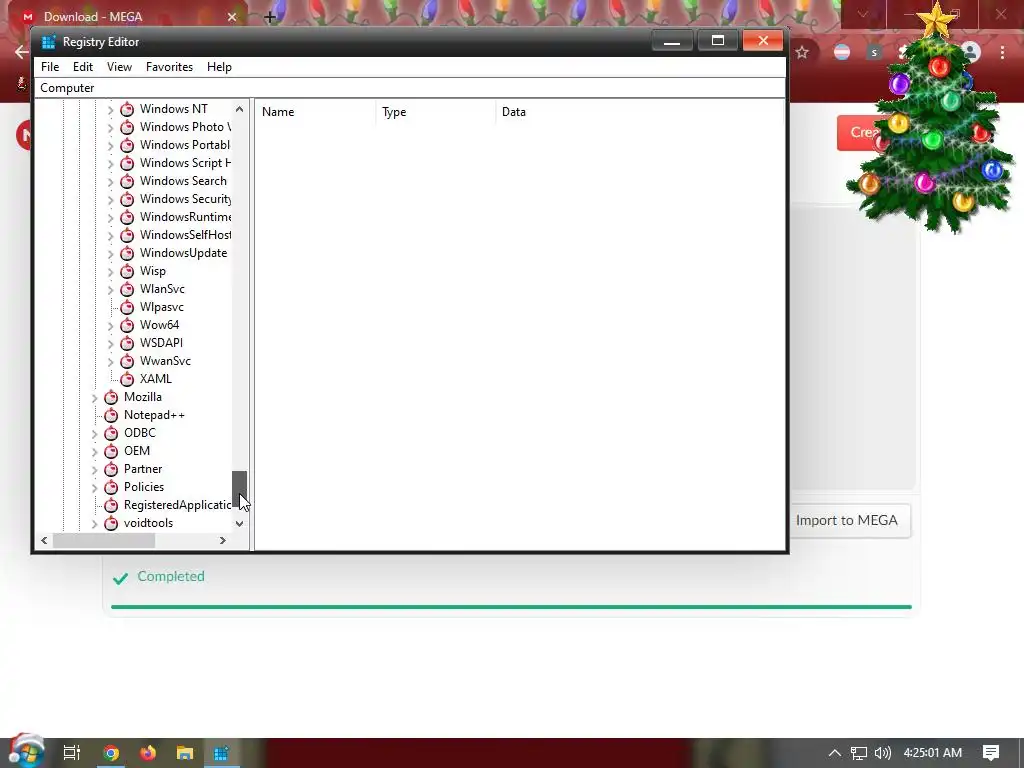Click the Windows Search key ornament icon
The image size is (1024, 768).
127,181
